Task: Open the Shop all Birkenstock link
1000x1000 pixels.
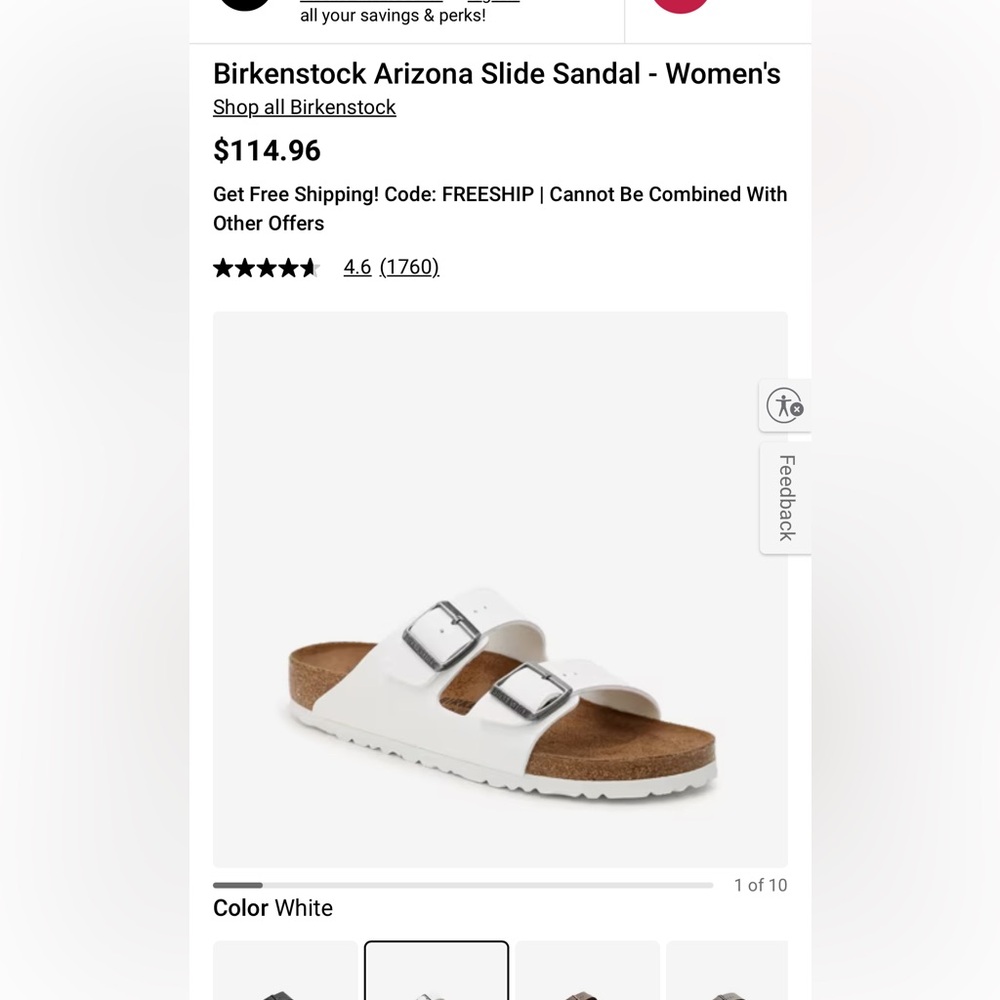Action: coord(304,107)
